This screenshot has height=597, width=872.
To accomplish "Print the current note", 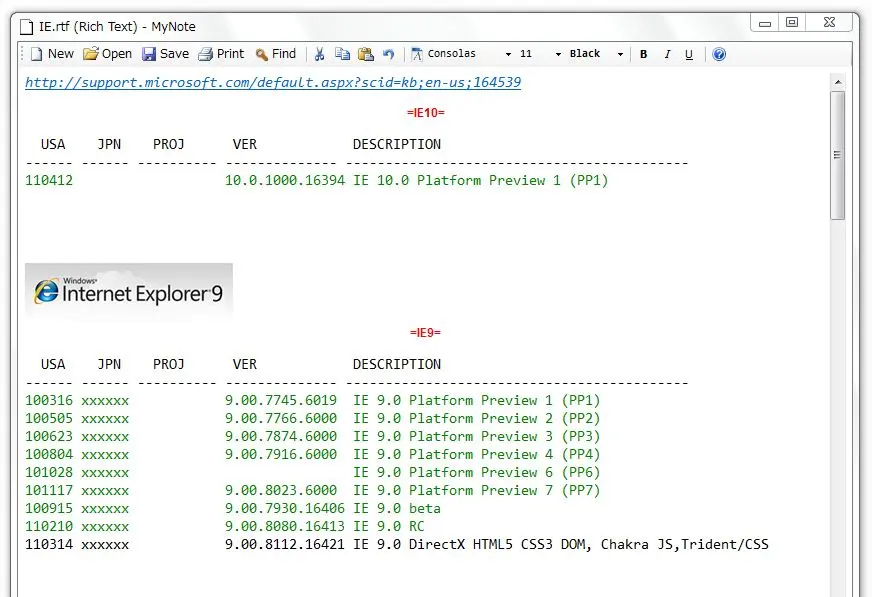I will coord(221,54).
